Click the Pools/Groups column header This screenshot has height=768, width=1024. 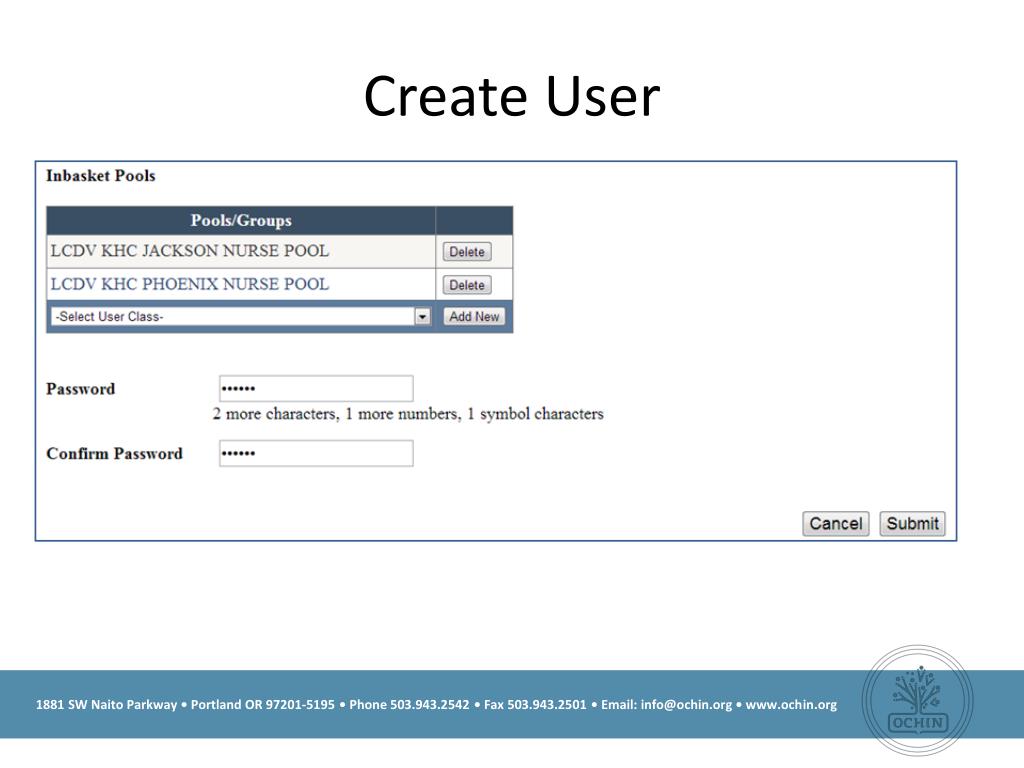pyautogui.click(x=241, y=220)
